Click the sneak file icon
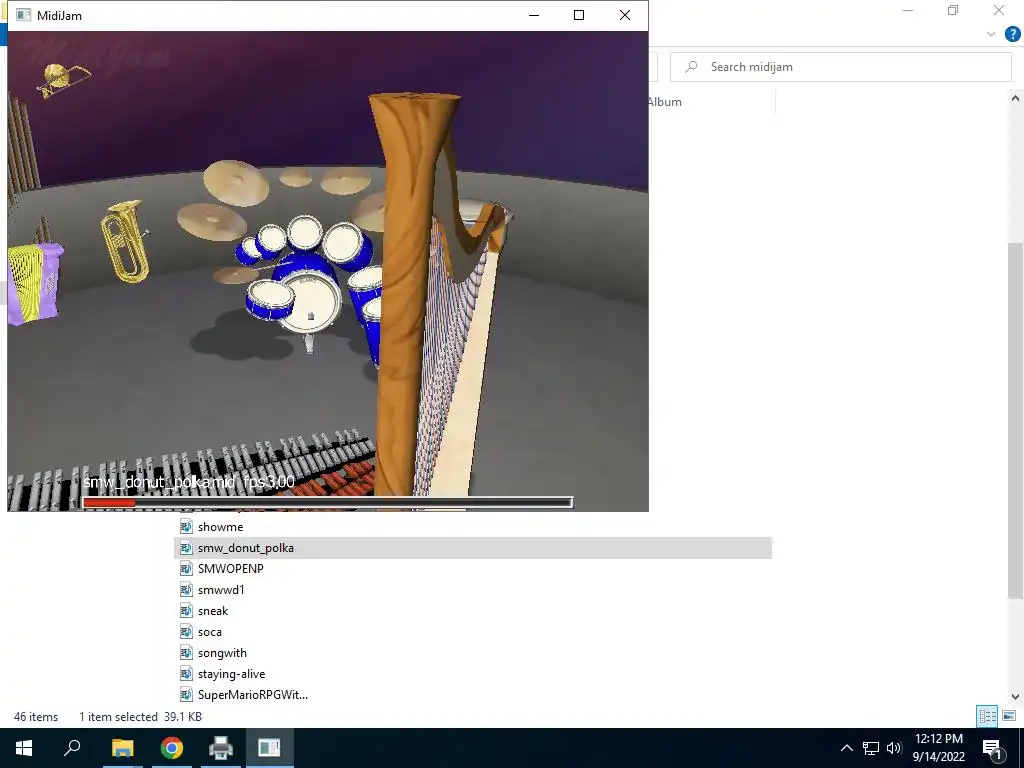Image resolution: width=1024 pixels, height=768 pixels. click(186, 611)
